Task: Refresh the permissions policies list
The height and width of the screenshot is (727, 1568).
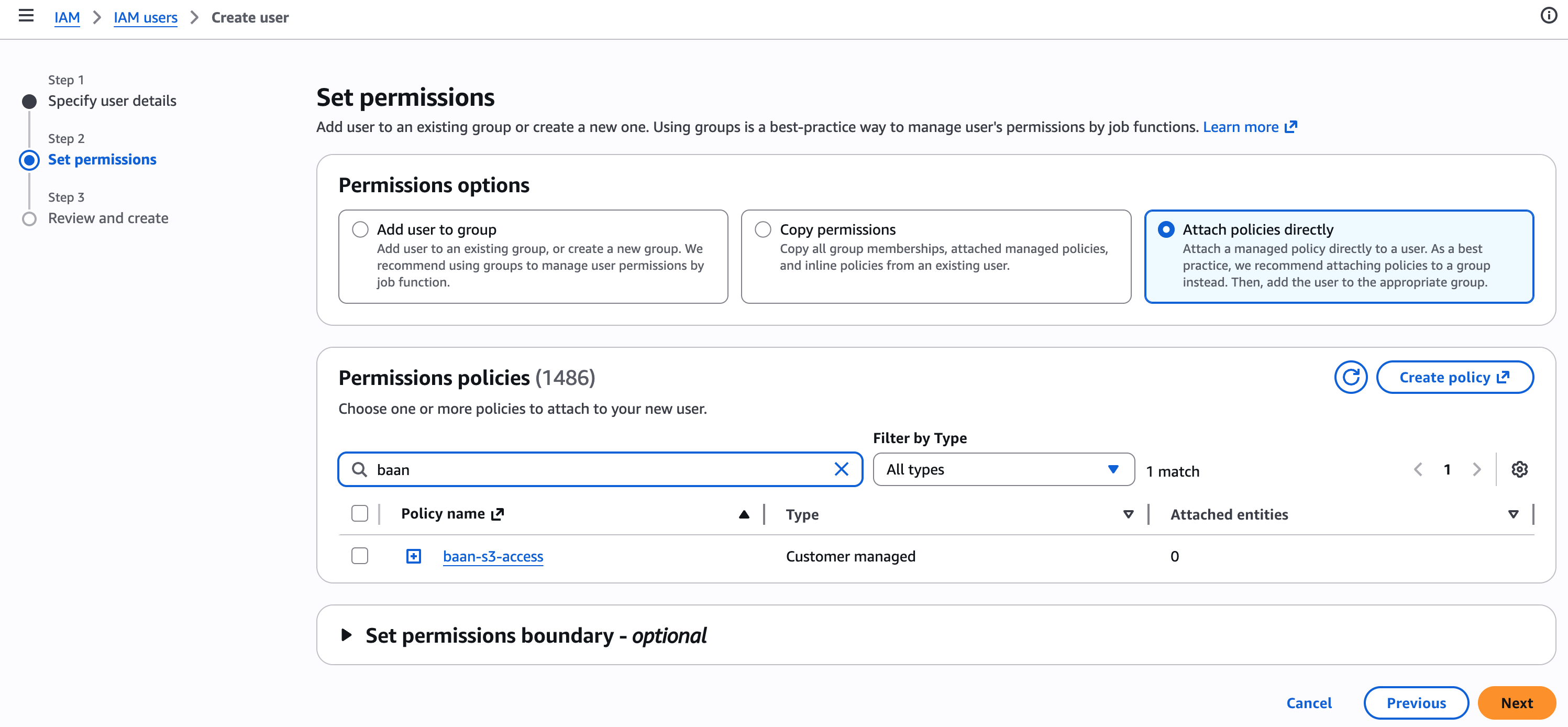Action: (x=1351, y=378)
